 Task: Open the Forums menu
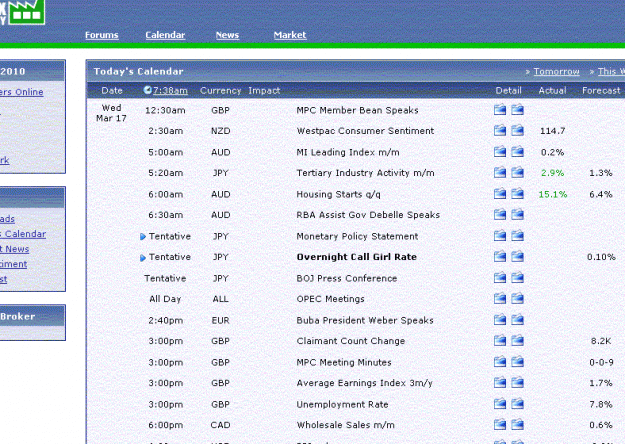tap(102, 35)
